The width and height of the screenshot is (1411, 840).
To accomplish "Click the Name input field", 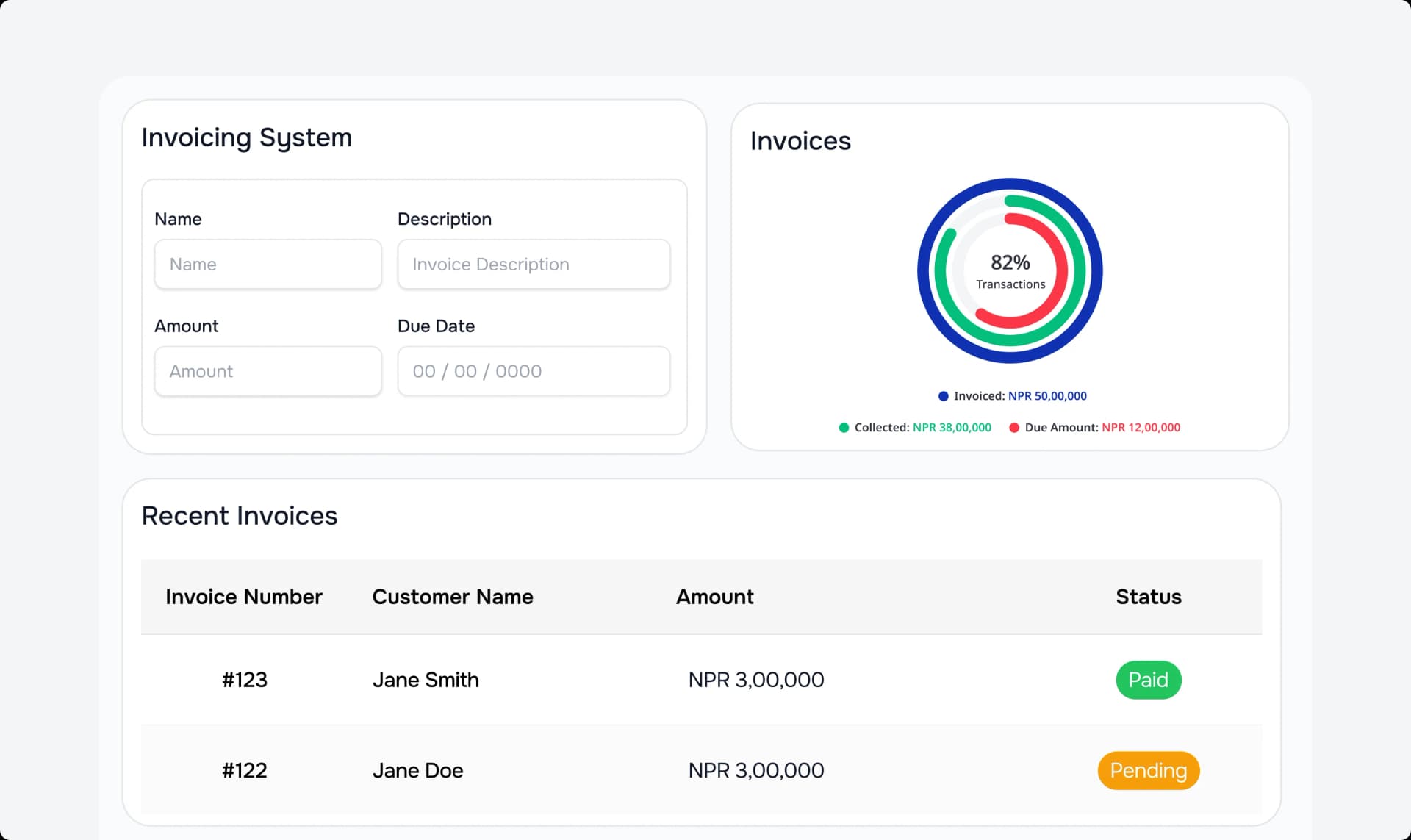I will pyautogui.click(x=268, y=264).
